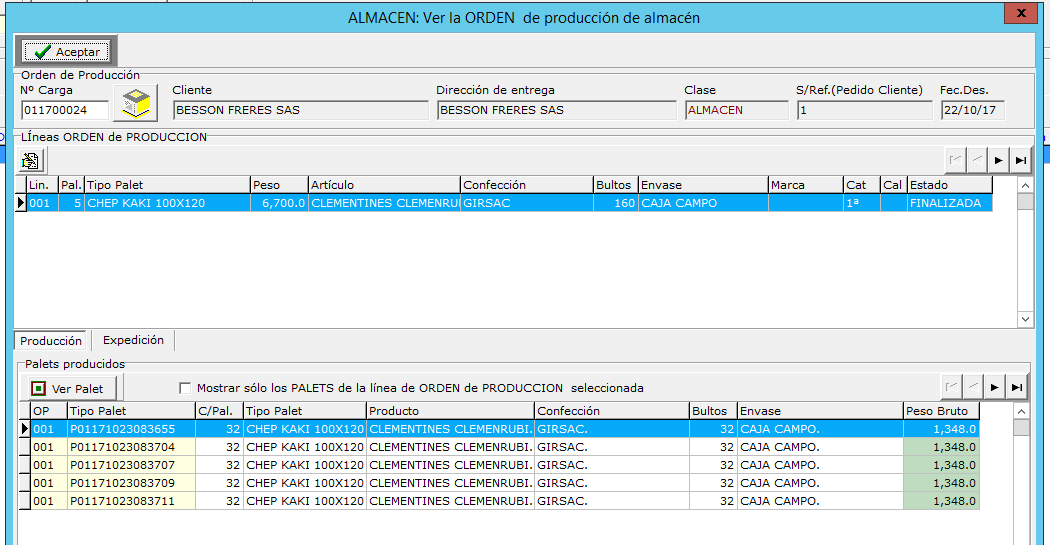
Task: Switch to the Expedición tab
Action: pyautogui.click(x=133, y=340)
